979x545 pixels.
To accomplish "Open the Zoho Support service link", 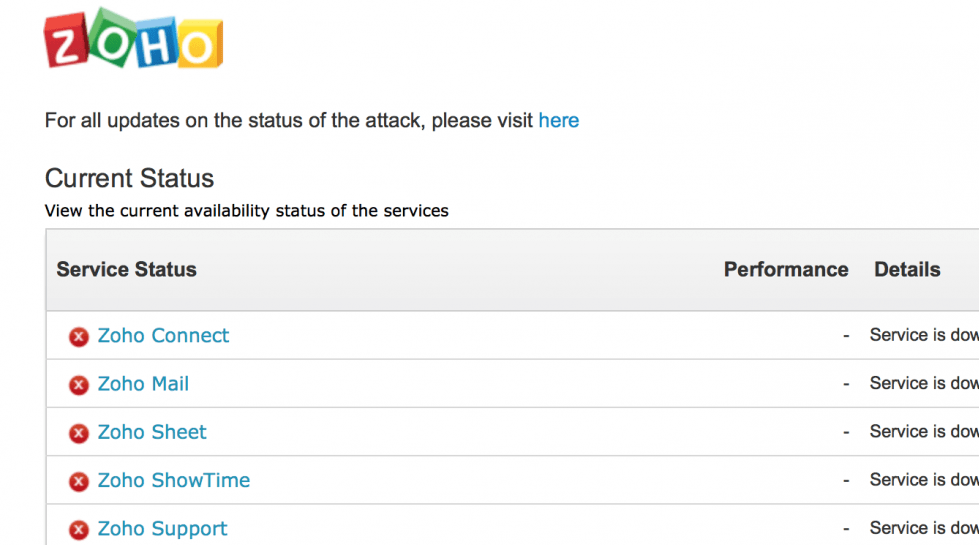I will (x=162, y=528).
